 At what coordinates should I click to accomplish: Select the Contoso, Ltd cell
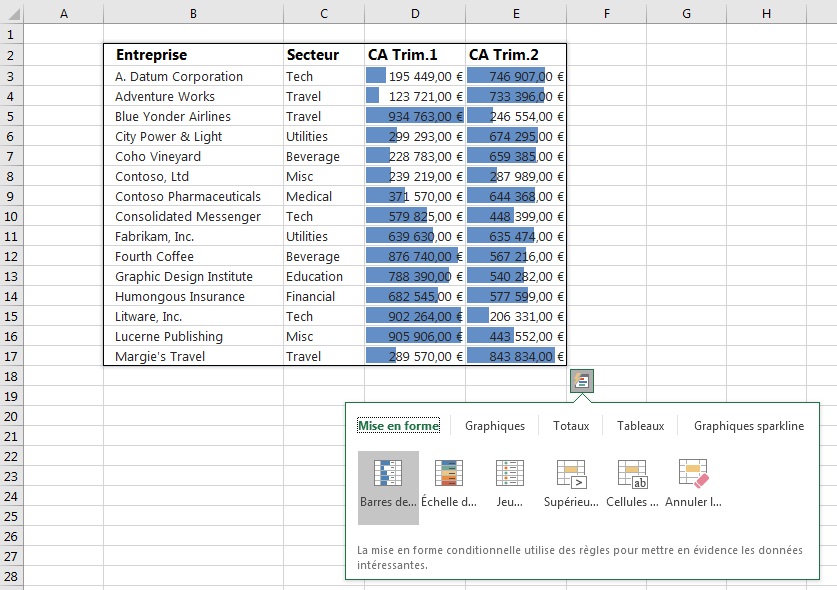[x=193, y=176]
